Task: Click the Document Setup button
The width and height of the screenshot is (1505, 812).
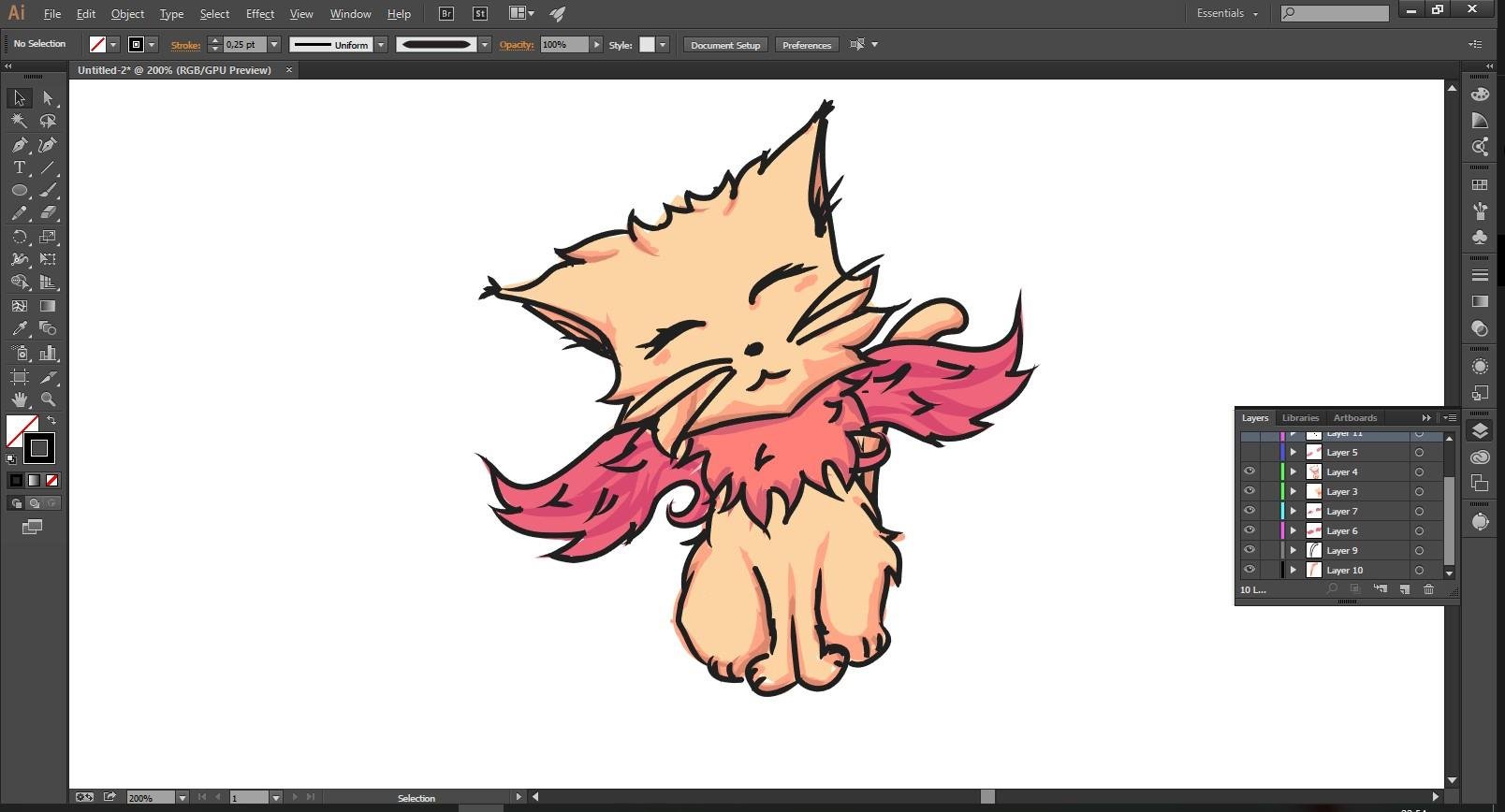Action: [x=725, y=45]
